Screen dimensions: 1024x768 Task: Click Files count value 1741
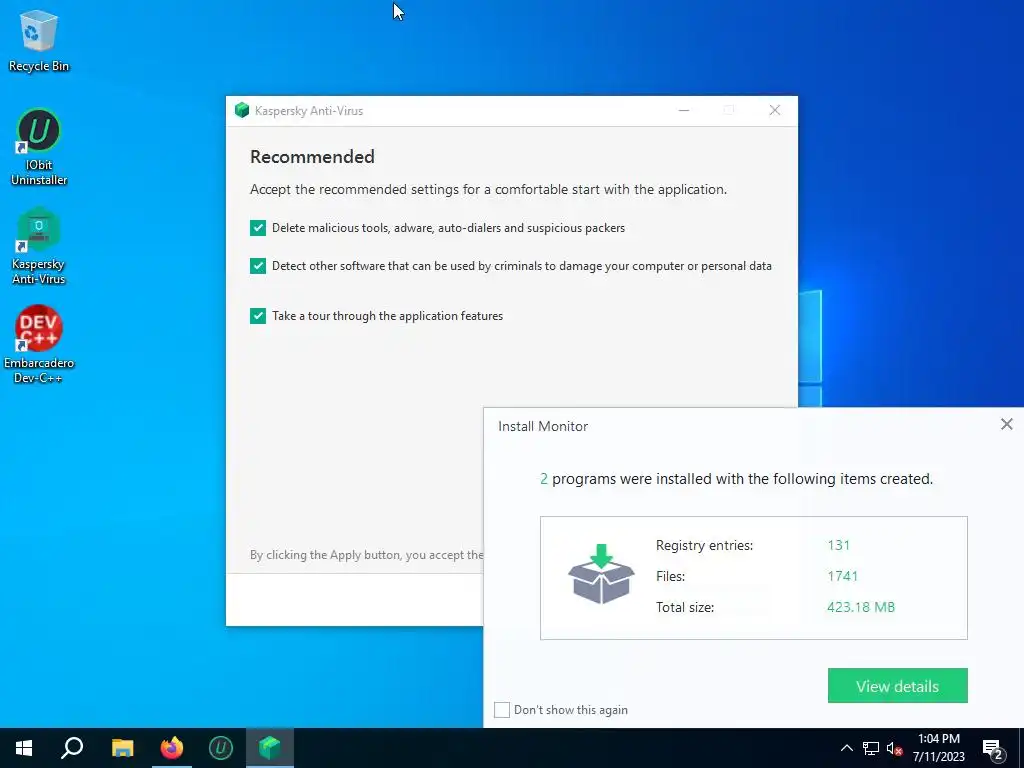[x=842, y=576]
